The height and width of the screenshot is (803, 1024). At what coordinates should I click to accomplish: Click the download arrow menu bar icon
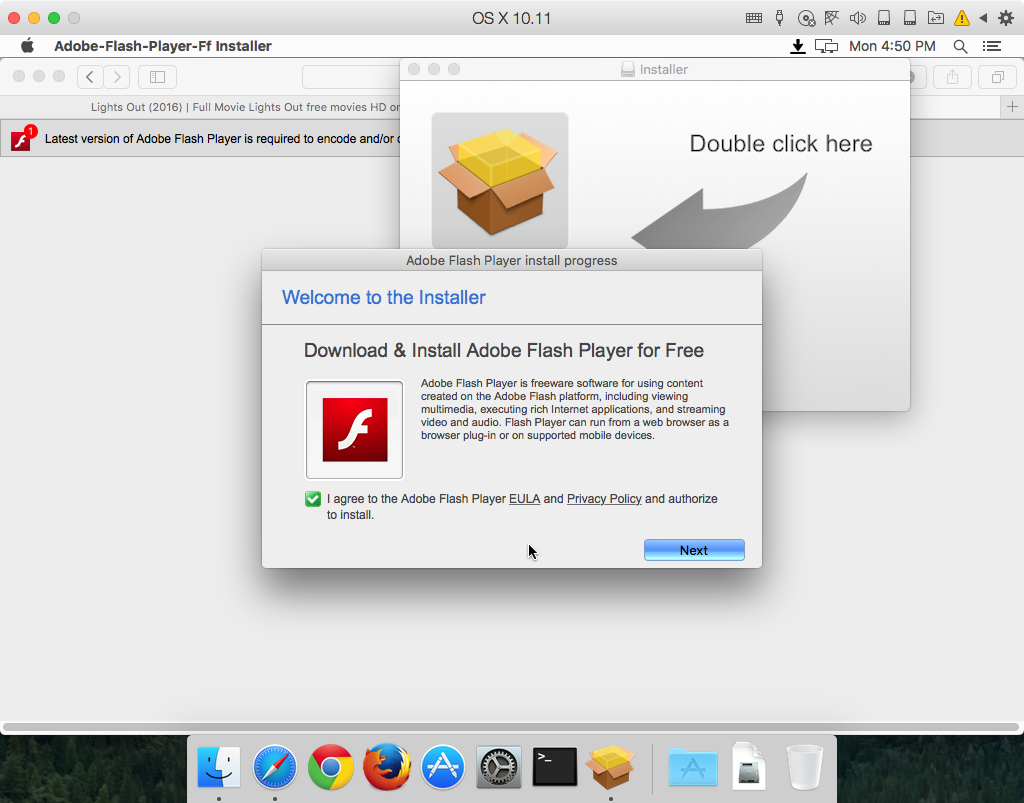point(797,46)
